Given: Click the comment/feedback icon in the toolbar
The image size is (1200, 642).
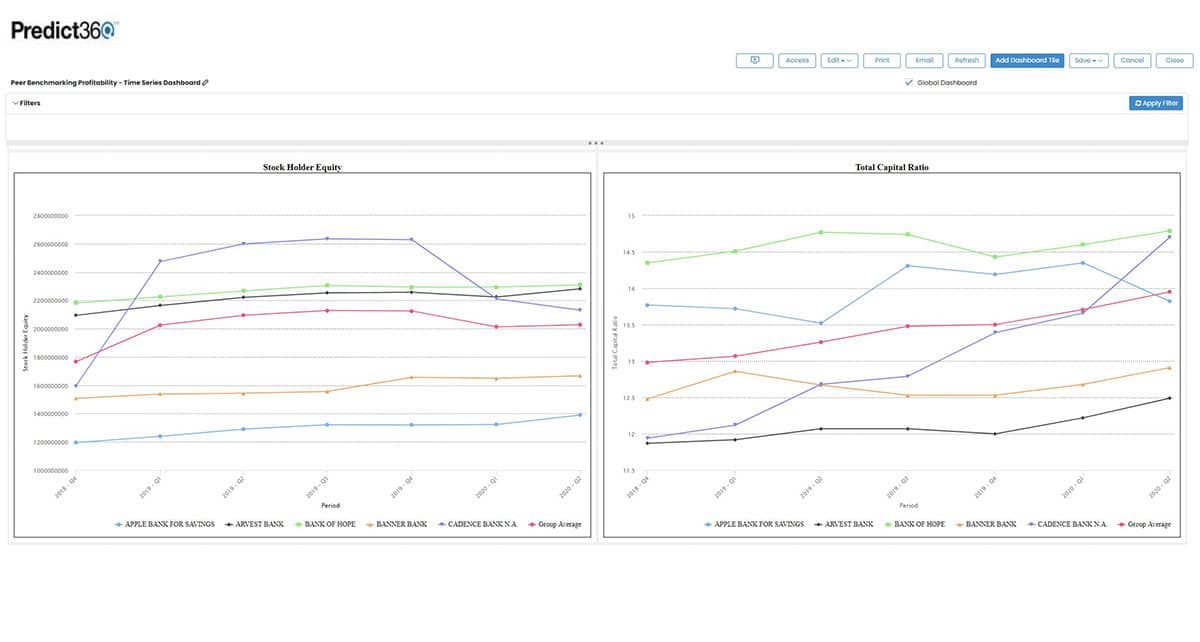Looking at the screenshot, I should point(753,60).
